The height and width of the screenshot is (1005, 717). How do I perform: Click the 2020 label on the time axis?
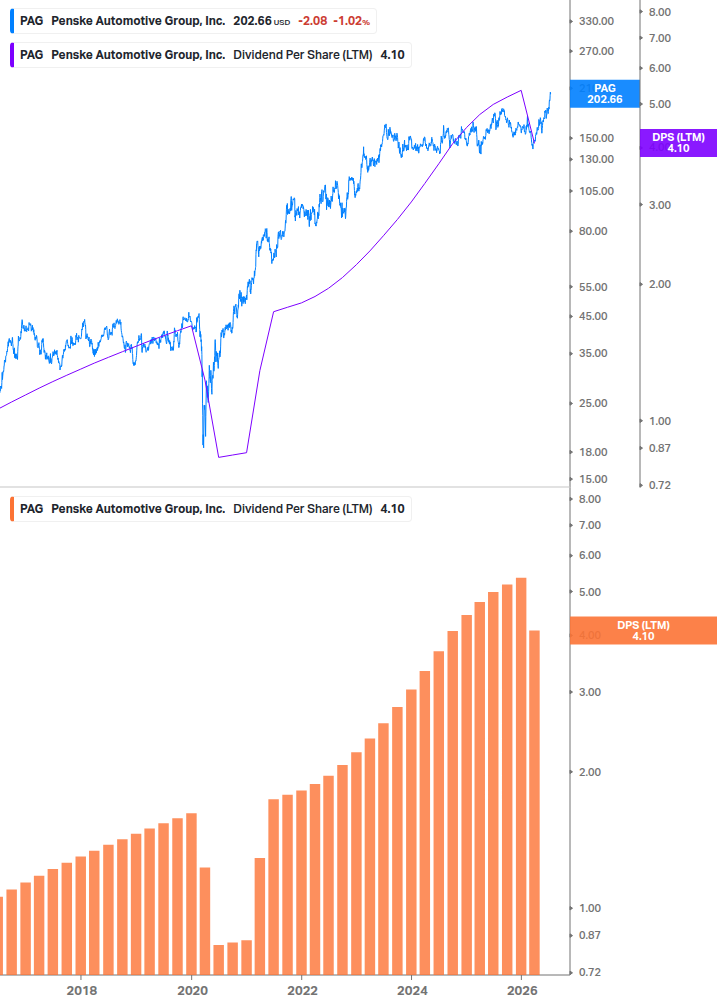click(192, 991)
